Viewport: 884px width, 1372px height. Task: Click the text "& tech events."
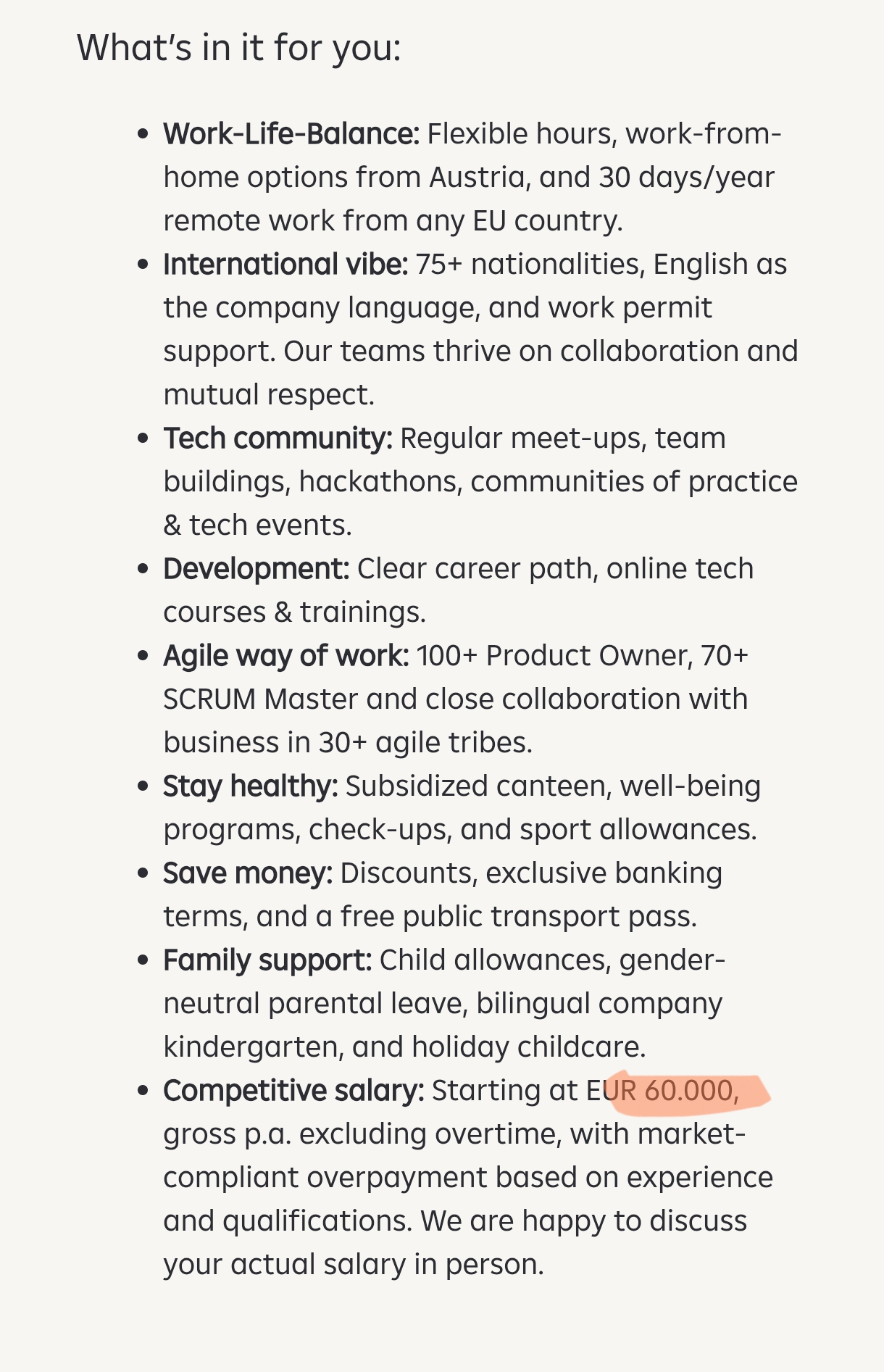coord(257,525)
